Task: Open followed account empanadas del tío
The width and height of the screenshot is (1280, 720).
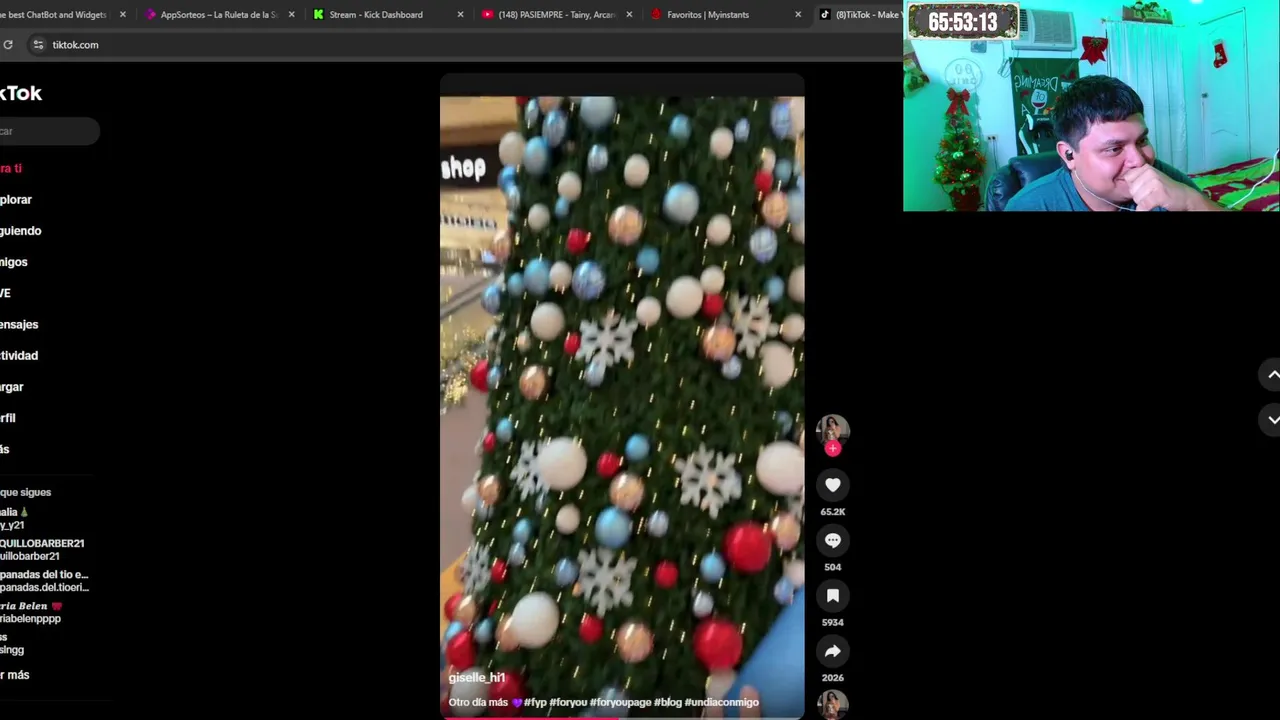Action: (44, 581)
